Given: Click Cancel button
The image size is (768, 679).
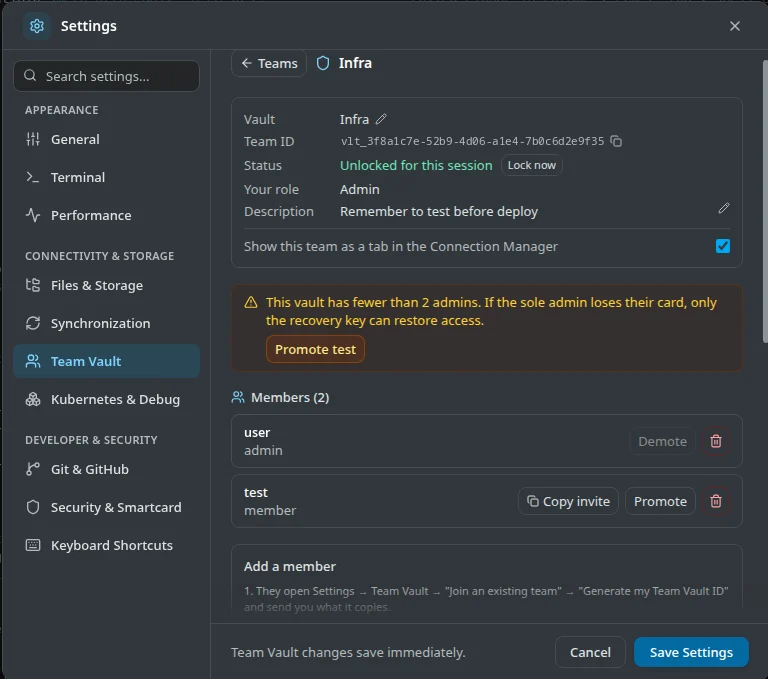Looking at the screenshot, I should [590, 652].
